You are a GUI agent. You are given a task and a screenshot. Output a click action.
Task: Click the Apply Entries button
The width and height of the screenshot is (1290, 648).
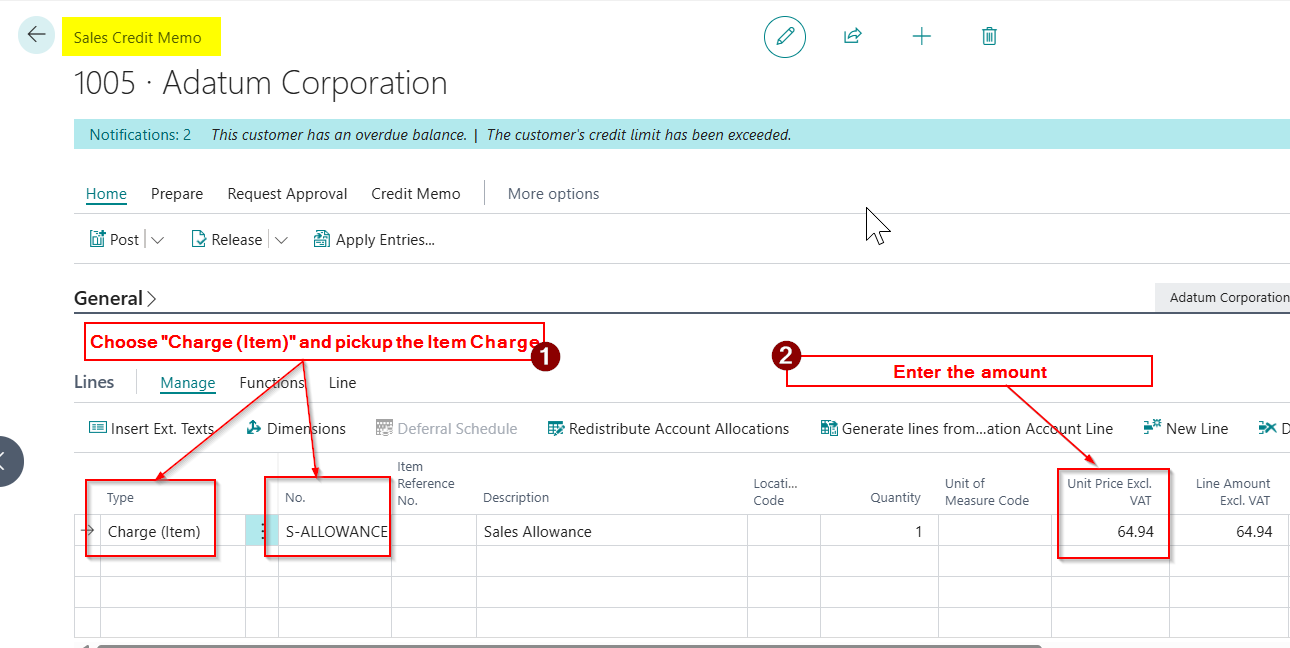374,240
